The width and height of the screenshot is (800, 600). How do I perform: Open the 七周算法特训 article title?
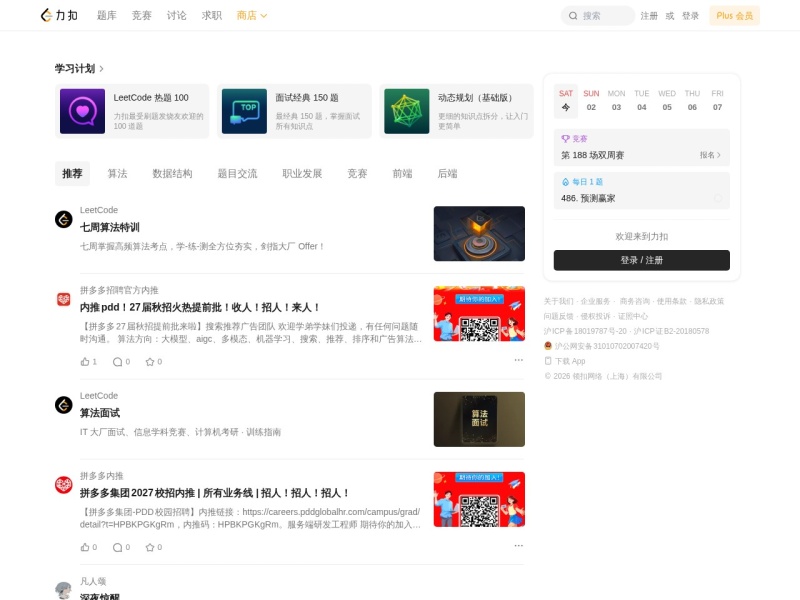pyautogui.click(x=110, y=227)
